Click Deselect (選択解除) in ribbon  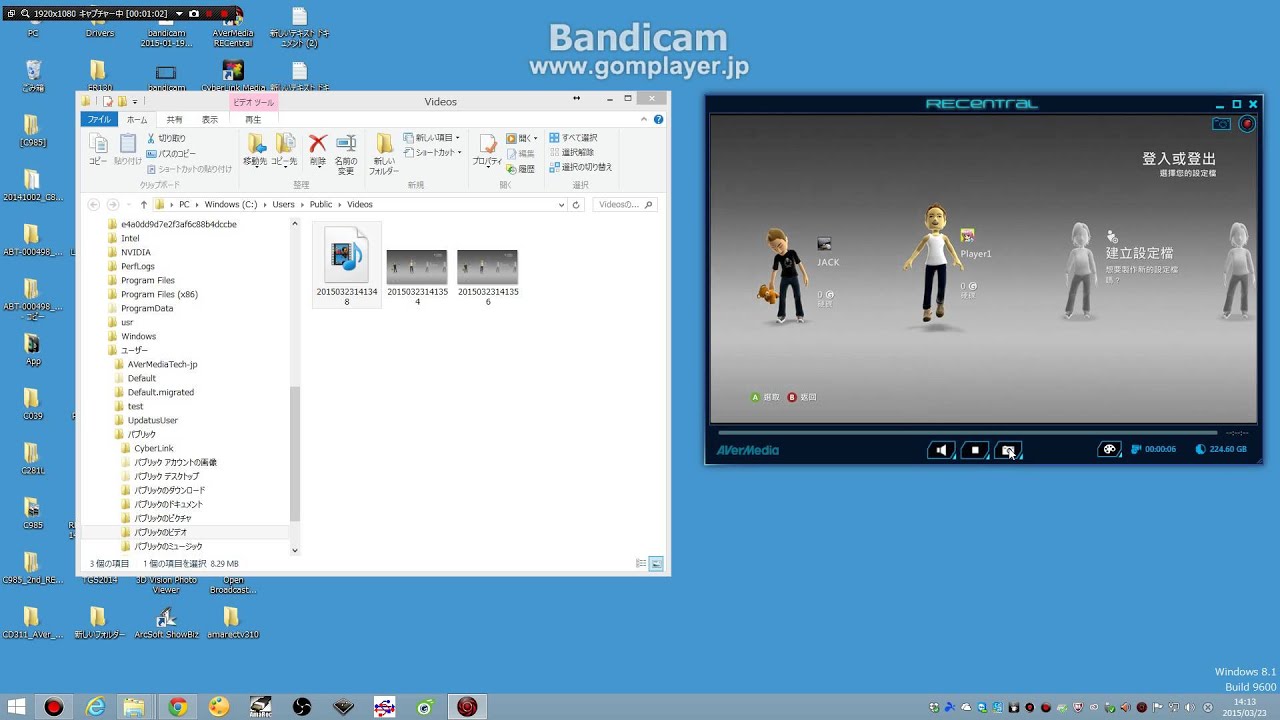point(571,152)
